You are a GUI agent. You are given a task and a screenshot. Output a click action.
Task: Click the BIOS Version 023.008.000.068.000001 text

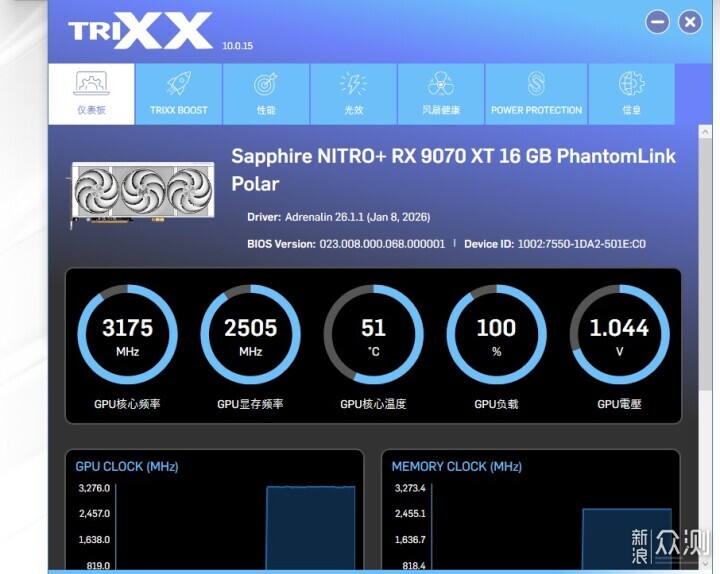pyautogui.click(x=346, y=244)
